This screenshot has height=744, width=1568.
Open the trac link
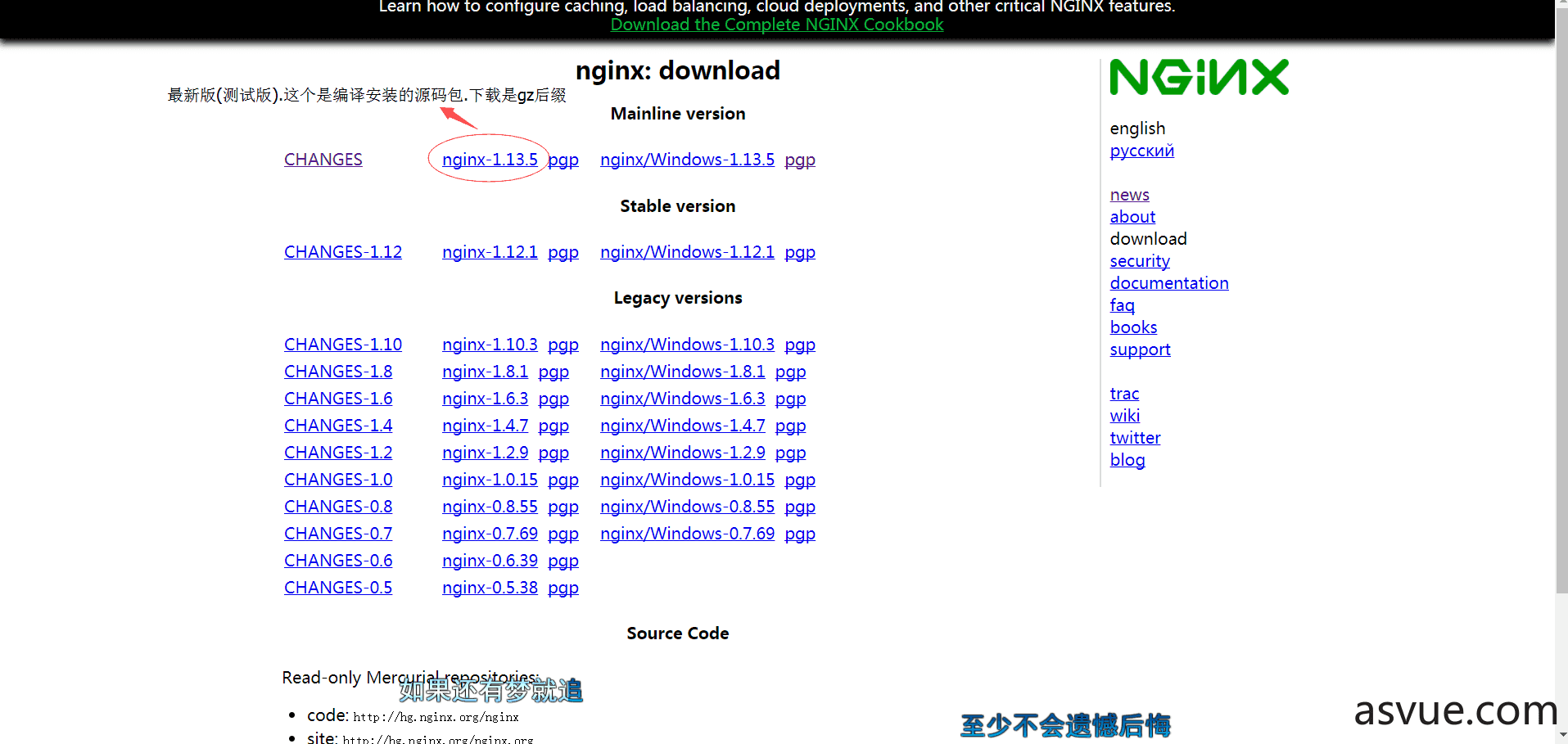click(1124, 394)
